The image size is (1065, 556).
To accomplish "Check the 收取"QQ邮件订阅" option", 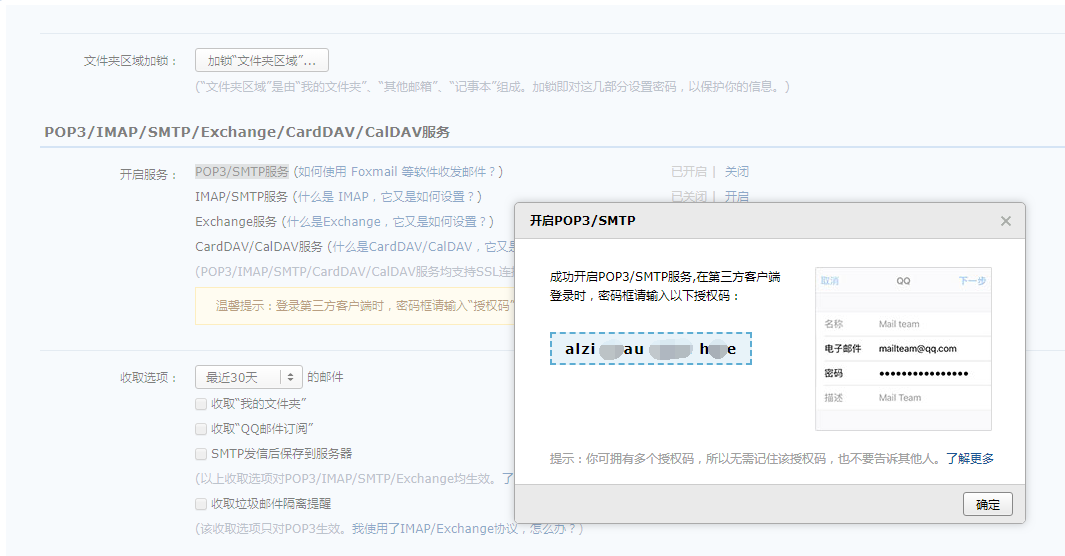I will [x=201, y=428].
